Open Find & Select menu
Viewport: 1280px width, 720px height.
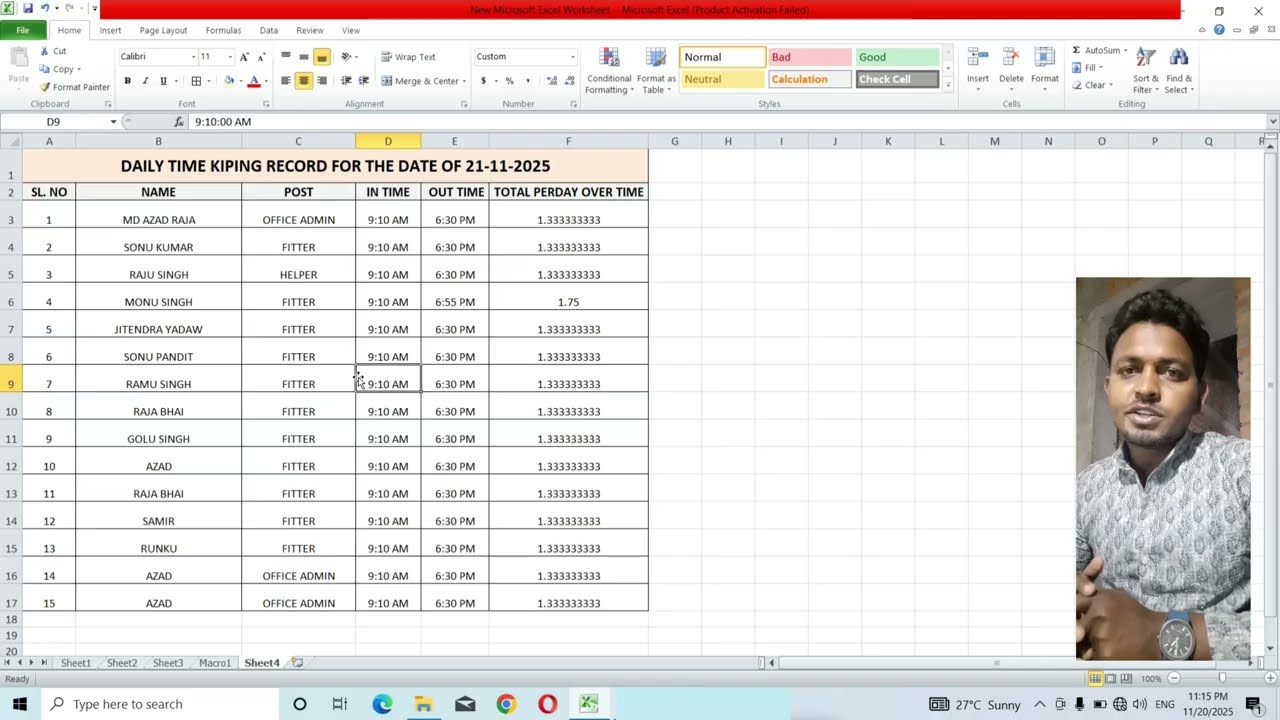coord(1179,70)
